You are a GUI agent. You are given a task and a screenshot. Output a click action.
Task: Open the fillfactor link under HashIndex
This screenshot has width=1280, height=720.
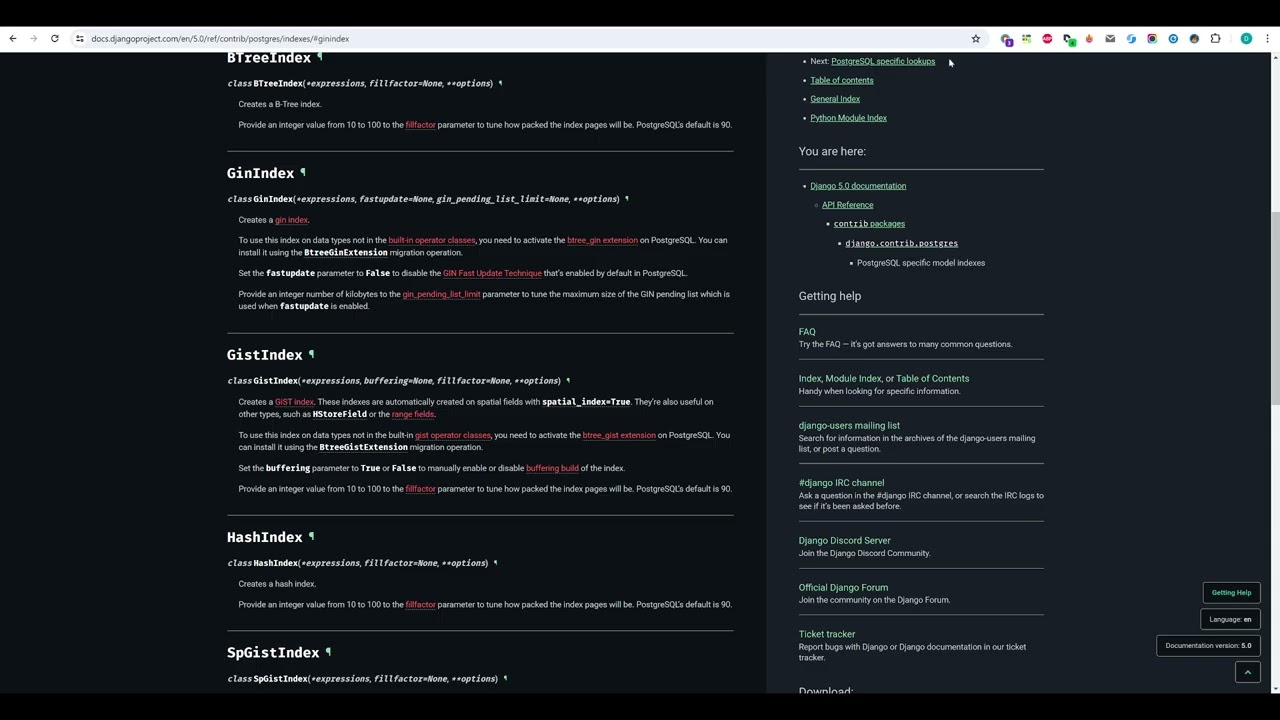click(x=420, y=605)
